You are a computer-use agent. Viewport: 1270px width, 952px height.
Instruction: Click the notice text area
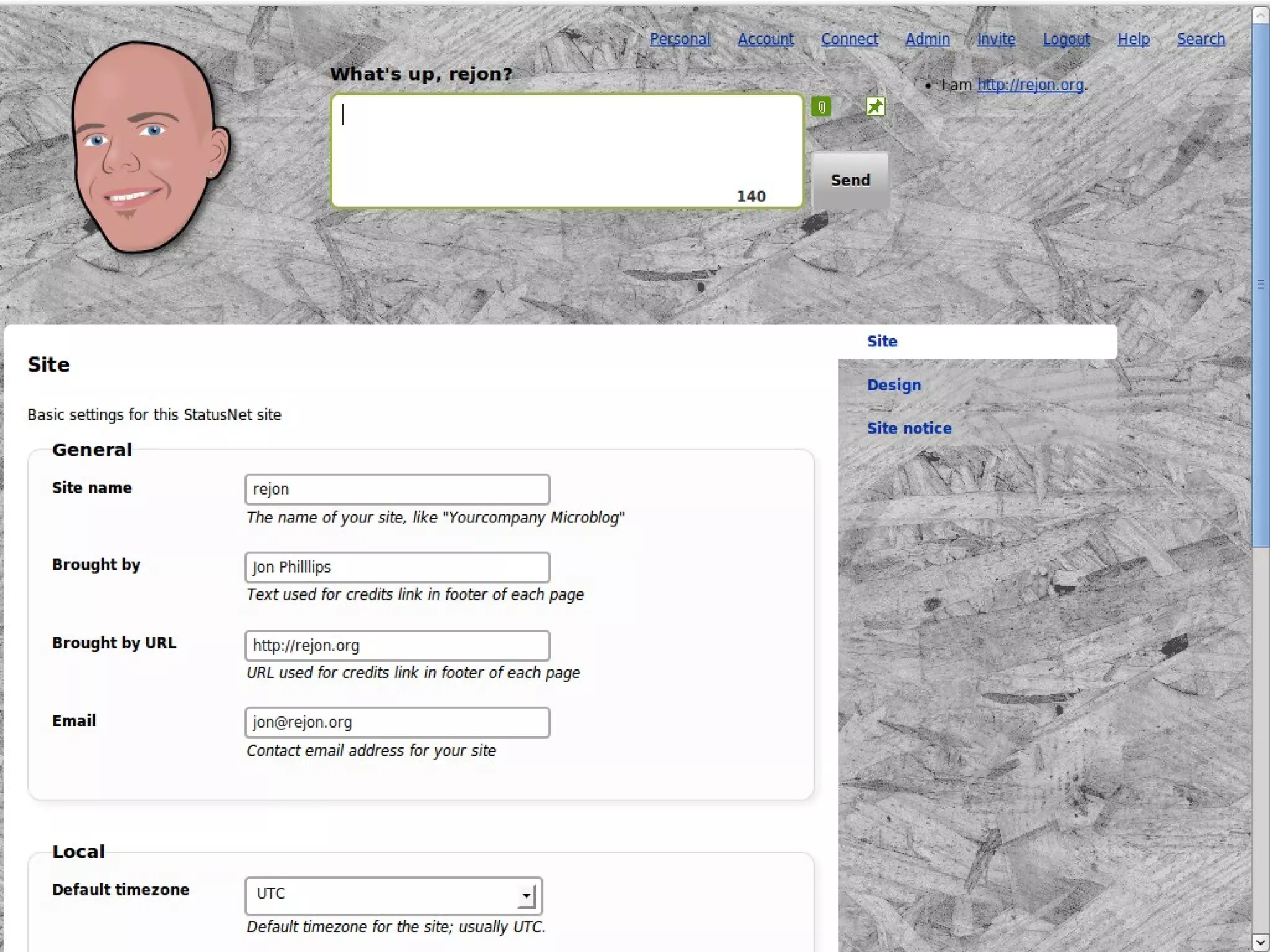pos(567,151)
